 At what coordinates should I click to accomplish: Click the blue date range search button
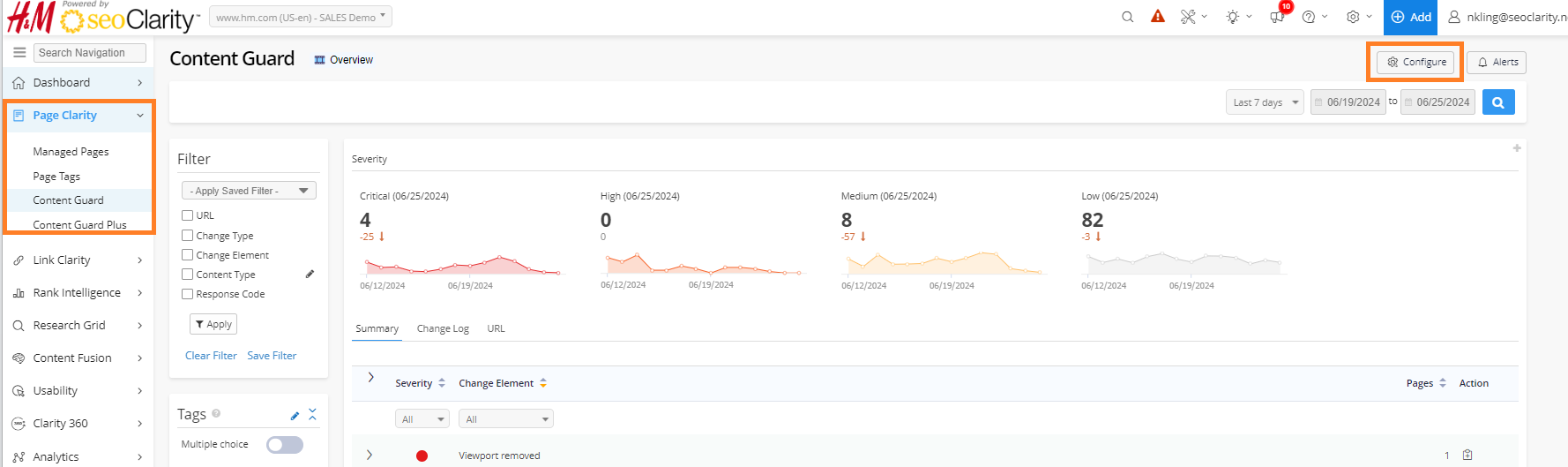coord(1497,102)
